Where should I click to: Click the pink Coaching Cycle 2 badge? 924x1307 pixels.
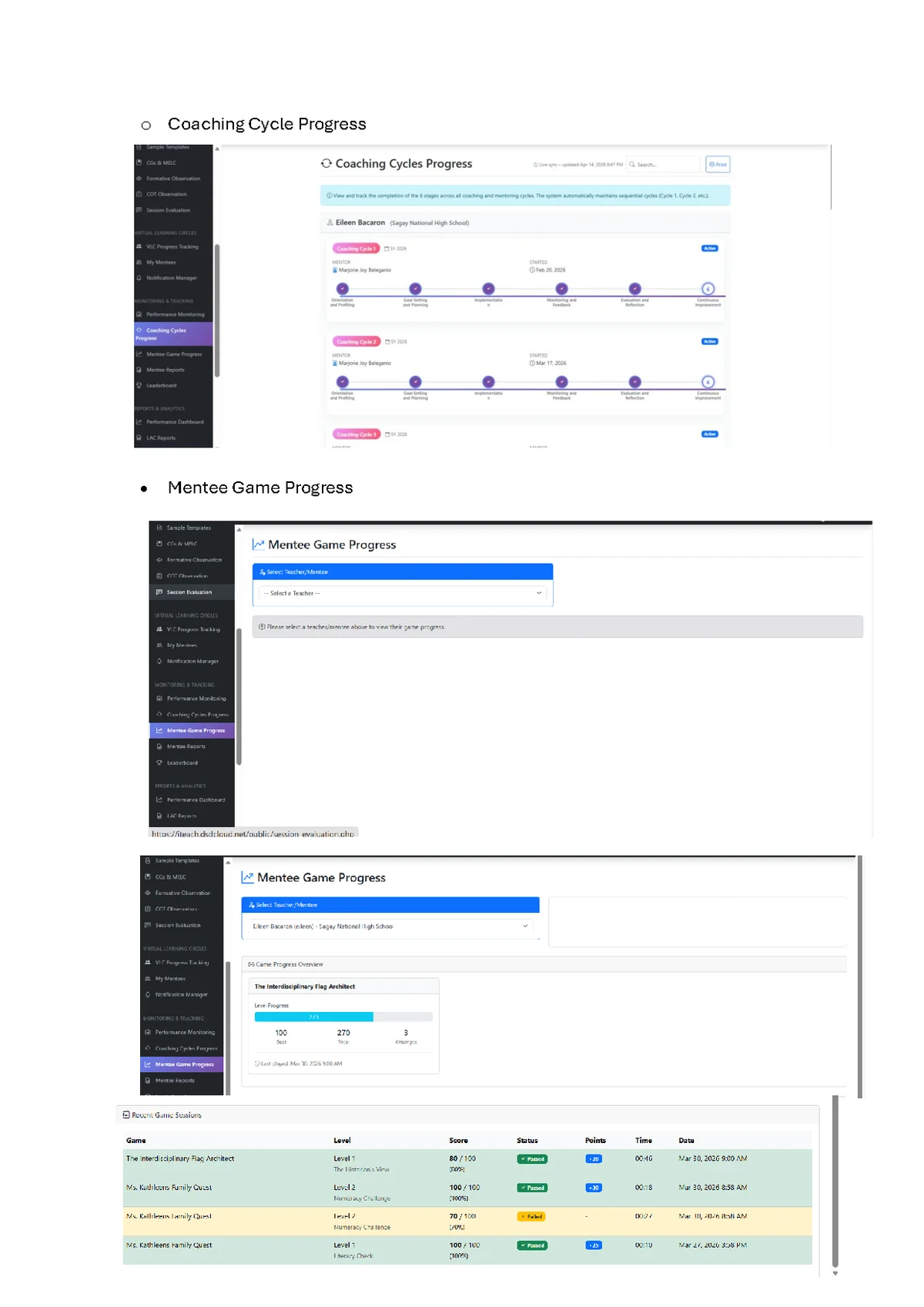point(357,341)
